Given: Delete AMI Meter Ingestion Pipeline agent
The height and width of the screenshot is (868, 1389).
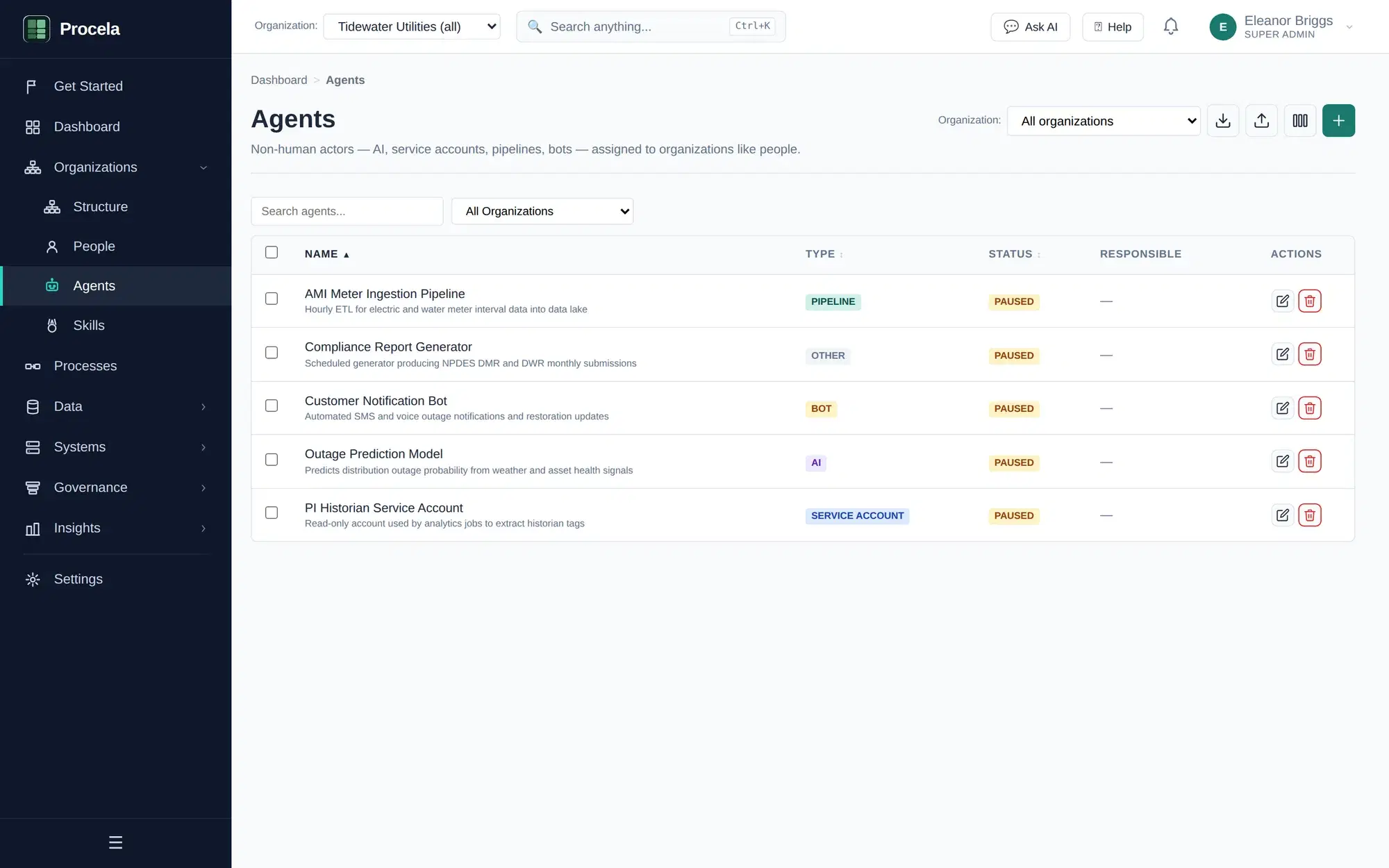Looking at the screenshot, I should 1310,301.
